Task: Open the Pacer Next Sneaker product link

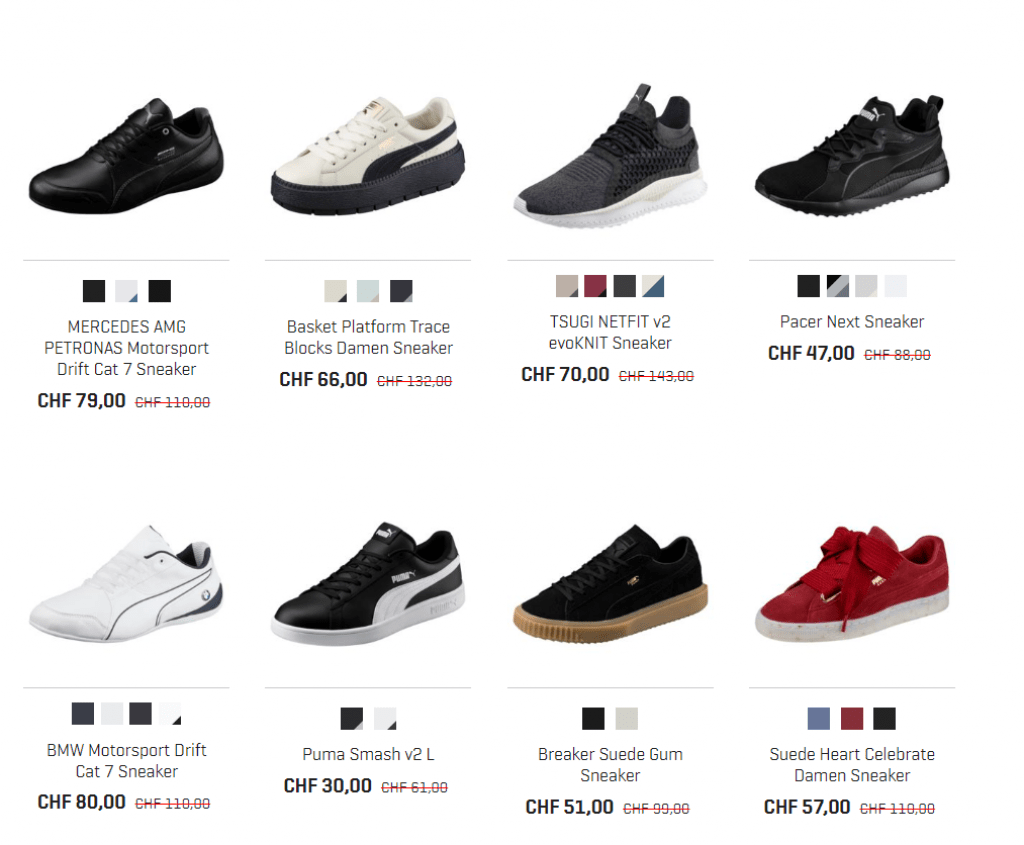Action: tap(852, 321)
